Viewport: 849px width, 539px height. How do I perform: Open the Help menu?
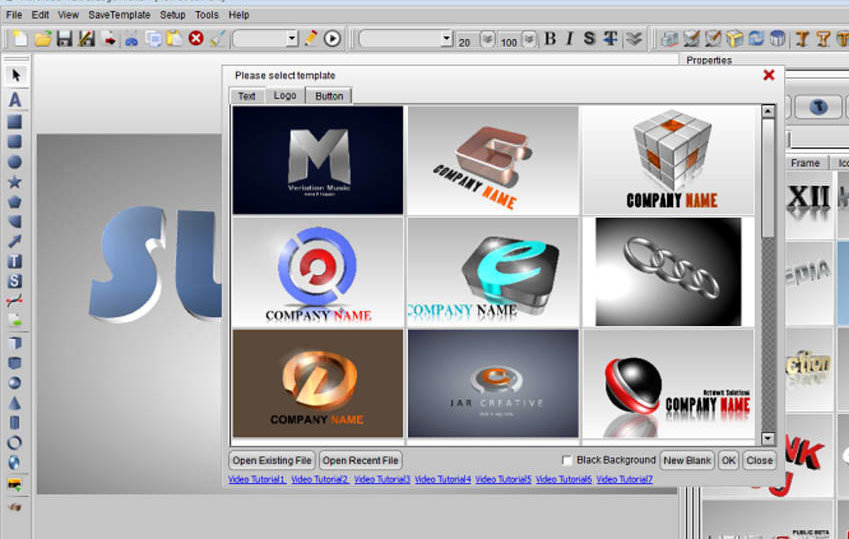239,15
